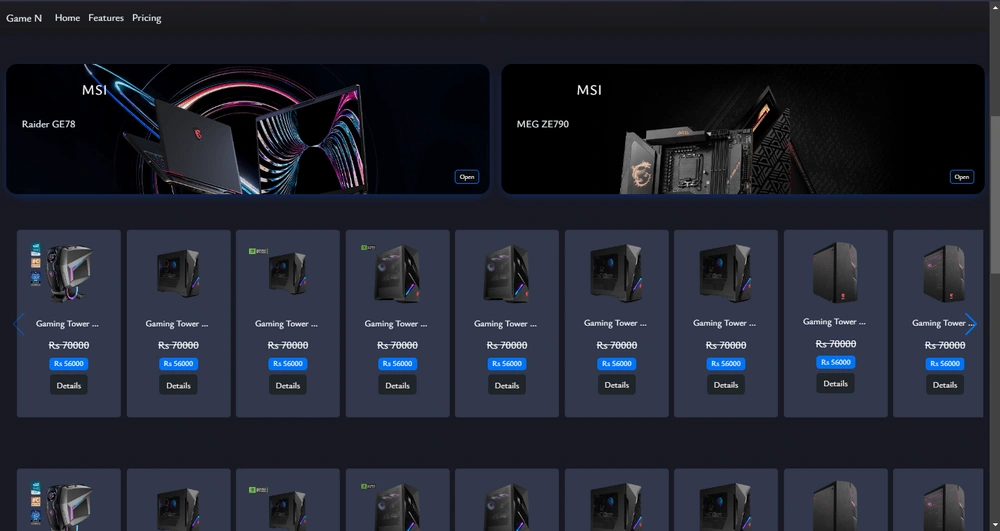Screen dimensions: 1000x531
Task: Click Open on the MEG ZE790 banner
Action: point(962,177)
